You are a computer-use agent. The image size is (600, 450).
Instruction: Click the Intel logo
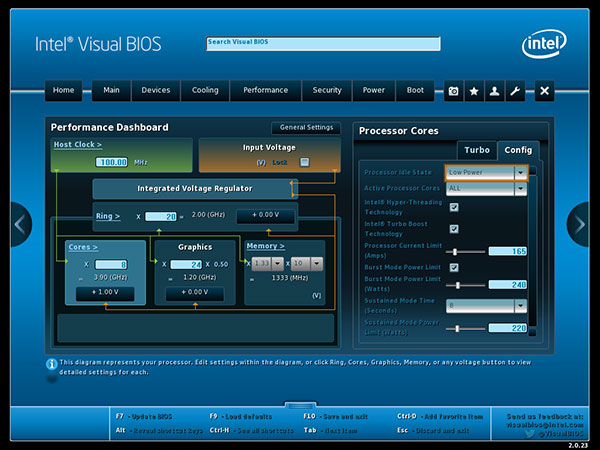(x=544, y=44)
